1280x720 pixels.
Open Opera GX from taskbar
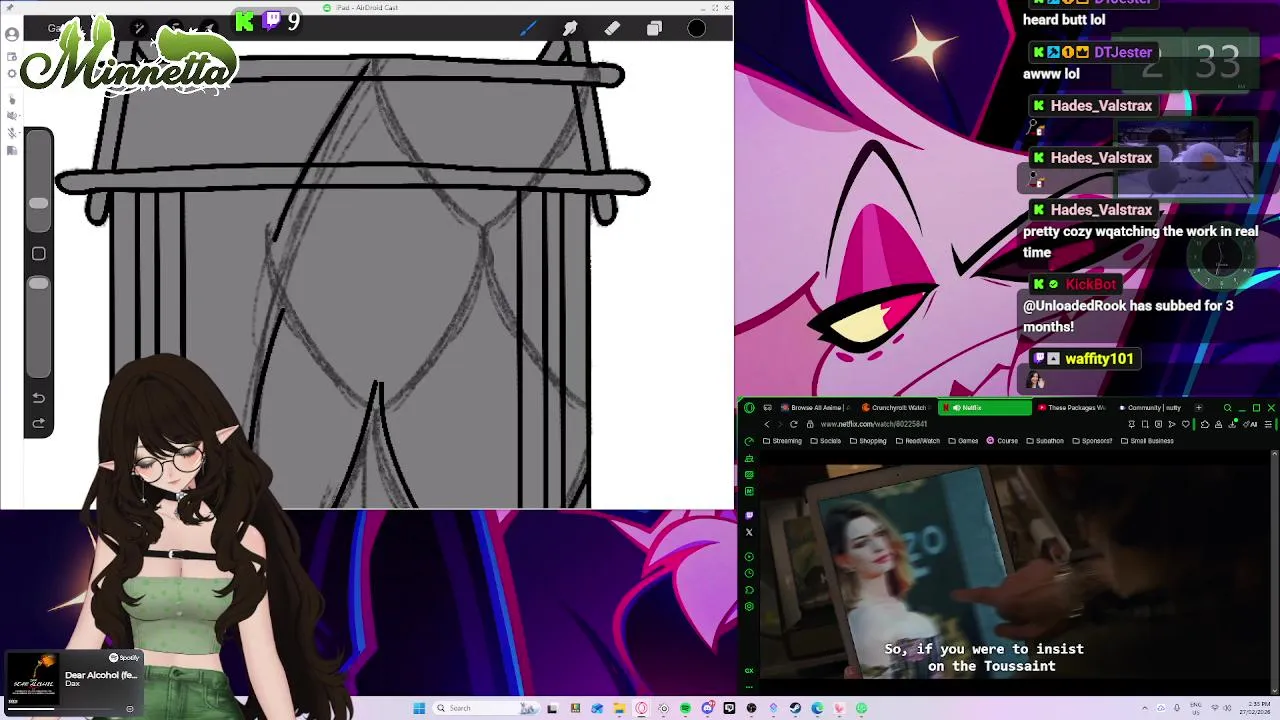pyautogui.click(x=642, y=708)
